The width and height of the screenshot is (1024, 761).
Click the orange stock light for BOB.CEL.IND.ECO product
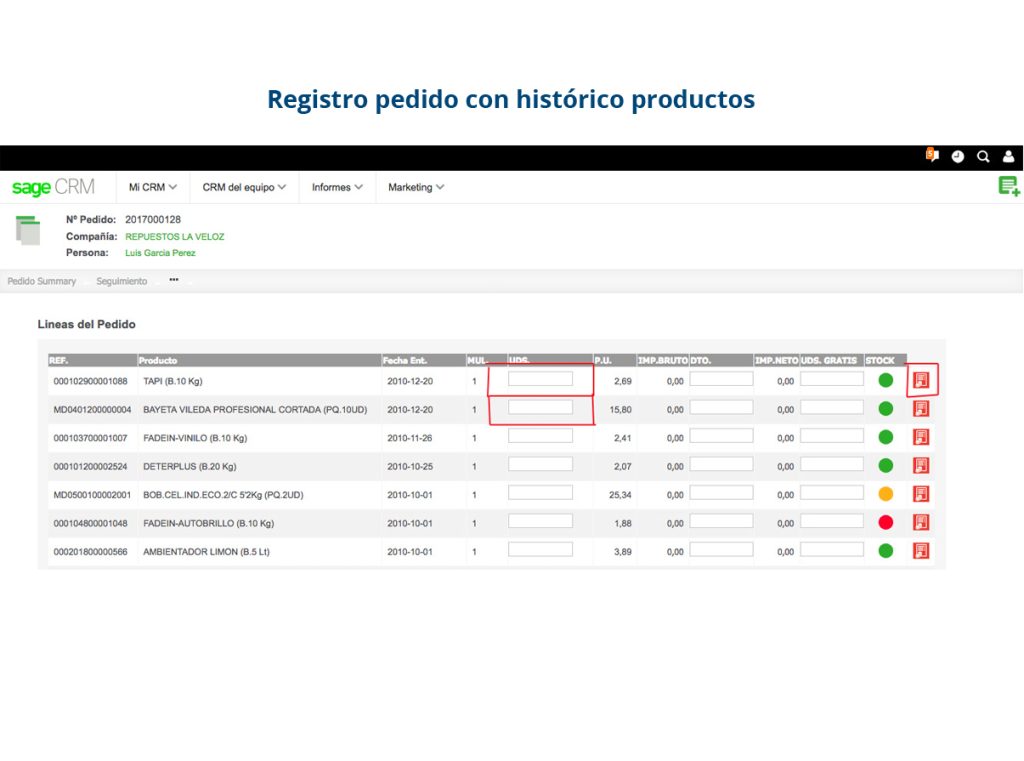click(x=885, y=493)
